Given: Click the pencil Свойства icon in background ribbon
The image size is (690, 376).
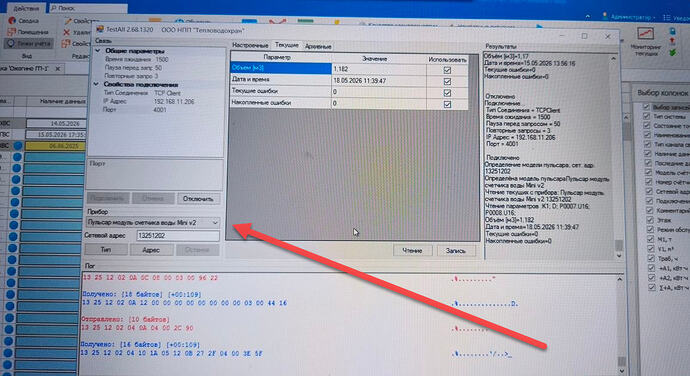Looking at the screenshot, I should [67, 21].
